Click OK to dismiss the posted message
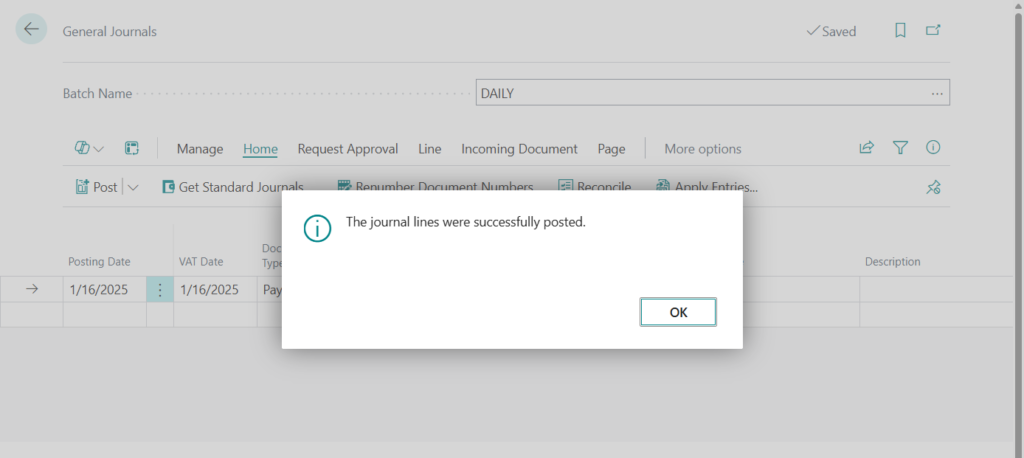Screen dimensions: 1024x458 tap(678, 312)
